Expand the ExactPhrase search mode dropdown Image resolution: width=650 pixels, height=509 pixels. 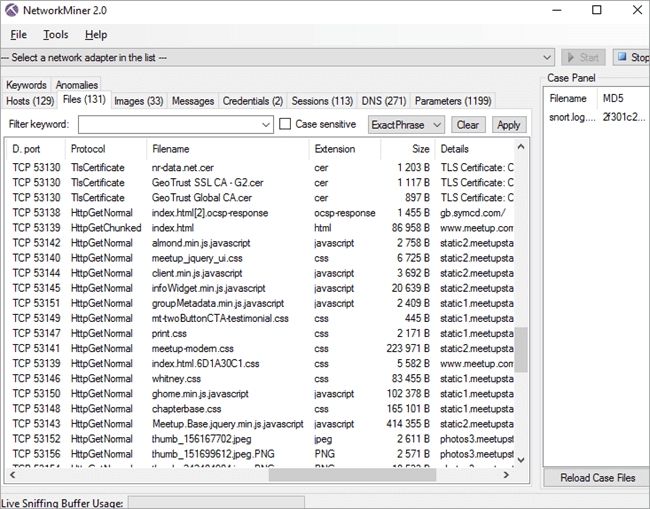[435, 125]
